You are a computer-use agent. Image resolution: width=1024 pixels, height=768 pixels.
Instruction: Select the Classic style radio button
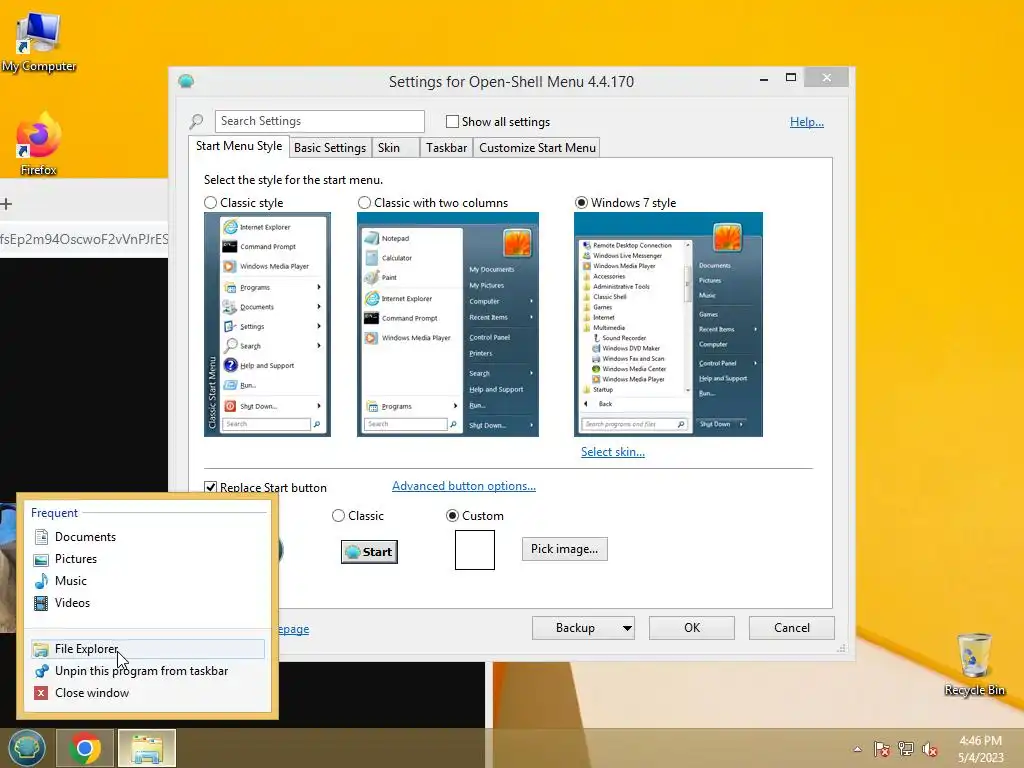point(210,203)
